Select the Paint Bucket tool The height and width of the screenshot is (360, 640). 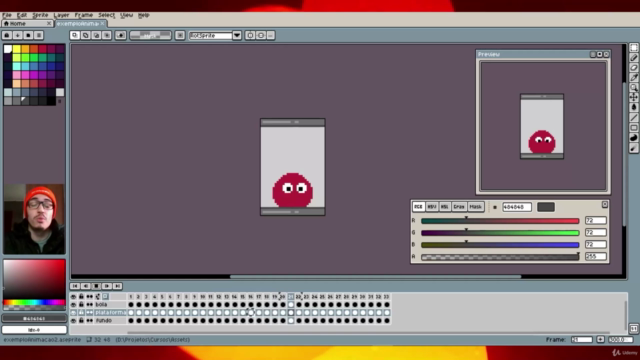tap(633, 107)
